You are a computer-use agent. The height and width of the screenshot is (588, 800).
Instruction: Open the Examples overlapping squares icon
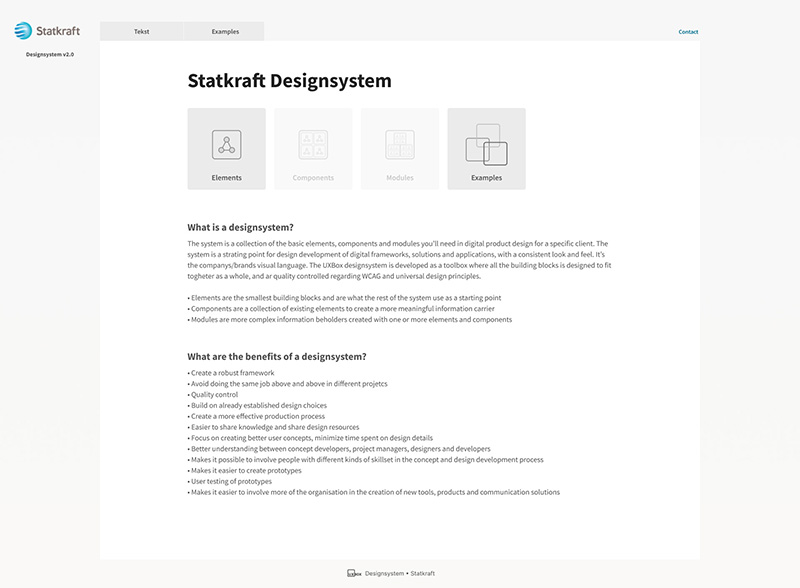click(487, 144)
